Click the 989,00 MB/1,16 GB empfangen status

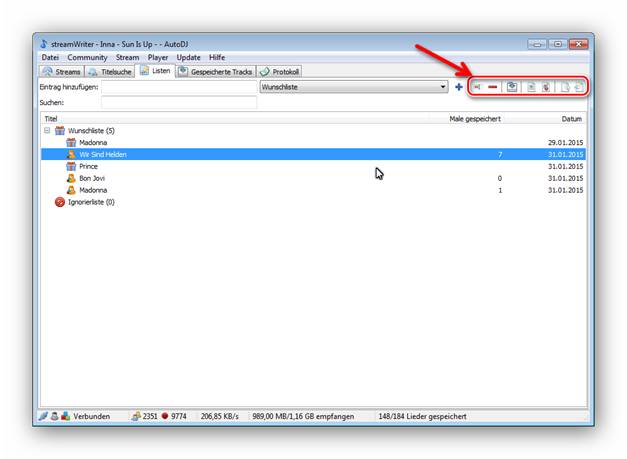tap(303, 416)
